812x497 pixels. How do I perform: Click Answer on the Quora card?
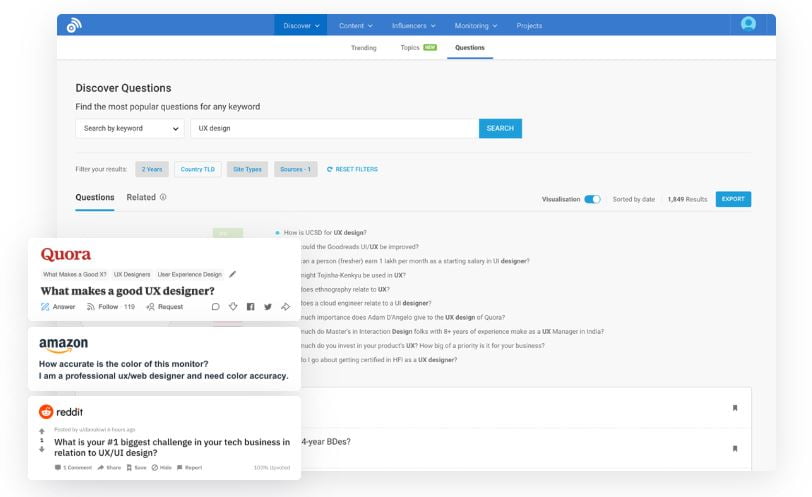(x=58, y=307)
